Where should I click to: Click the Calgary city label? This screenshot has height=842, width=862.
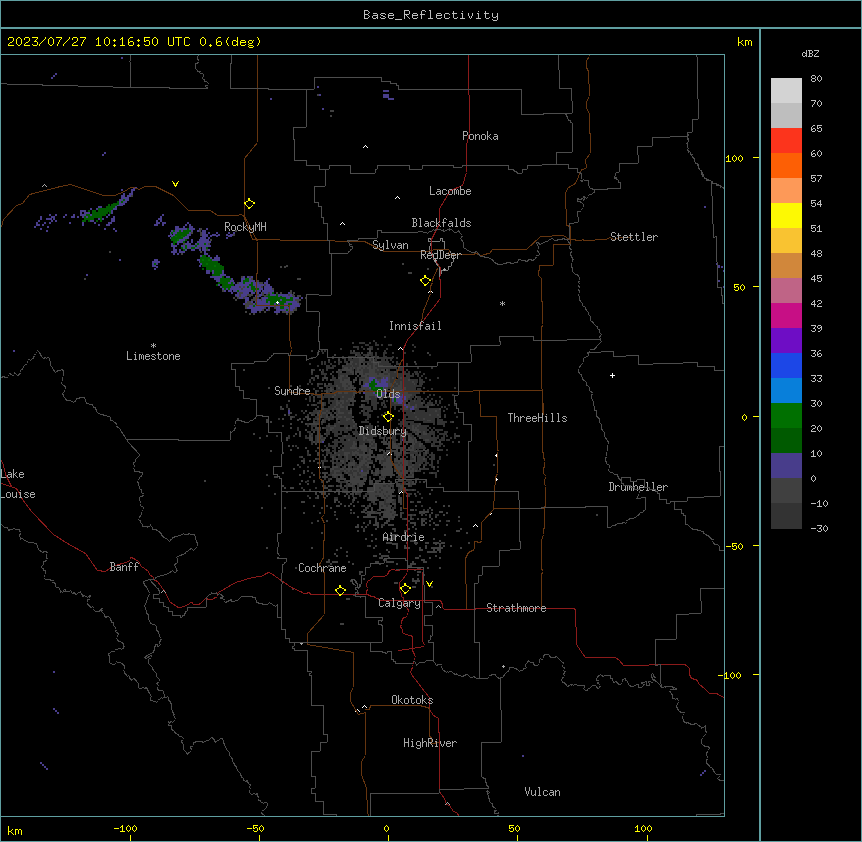(x=399, y=603)
